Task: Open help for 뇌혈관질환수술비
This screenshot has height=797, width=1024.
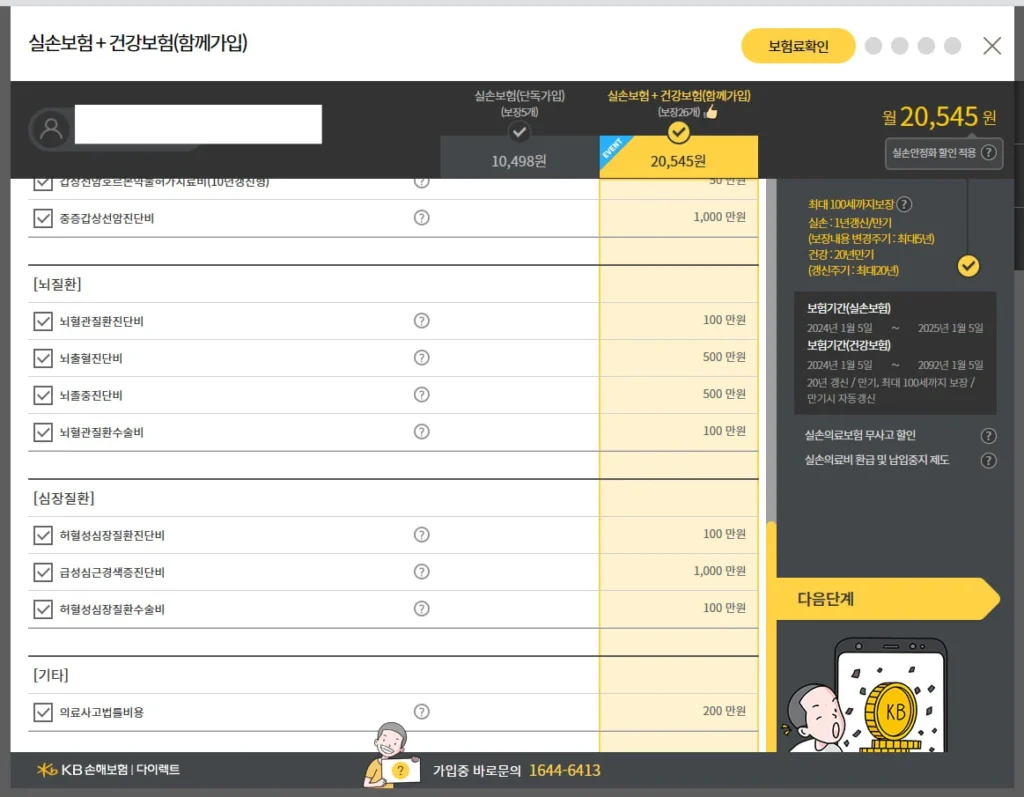Action: click(421, 432)
